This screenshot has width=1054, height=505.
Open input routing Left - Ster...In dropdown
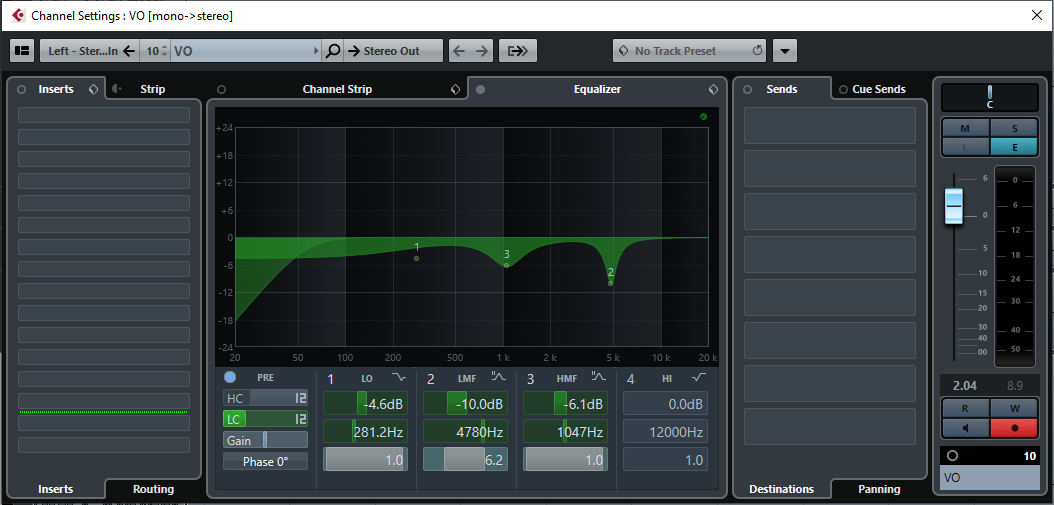pos(89,50)
